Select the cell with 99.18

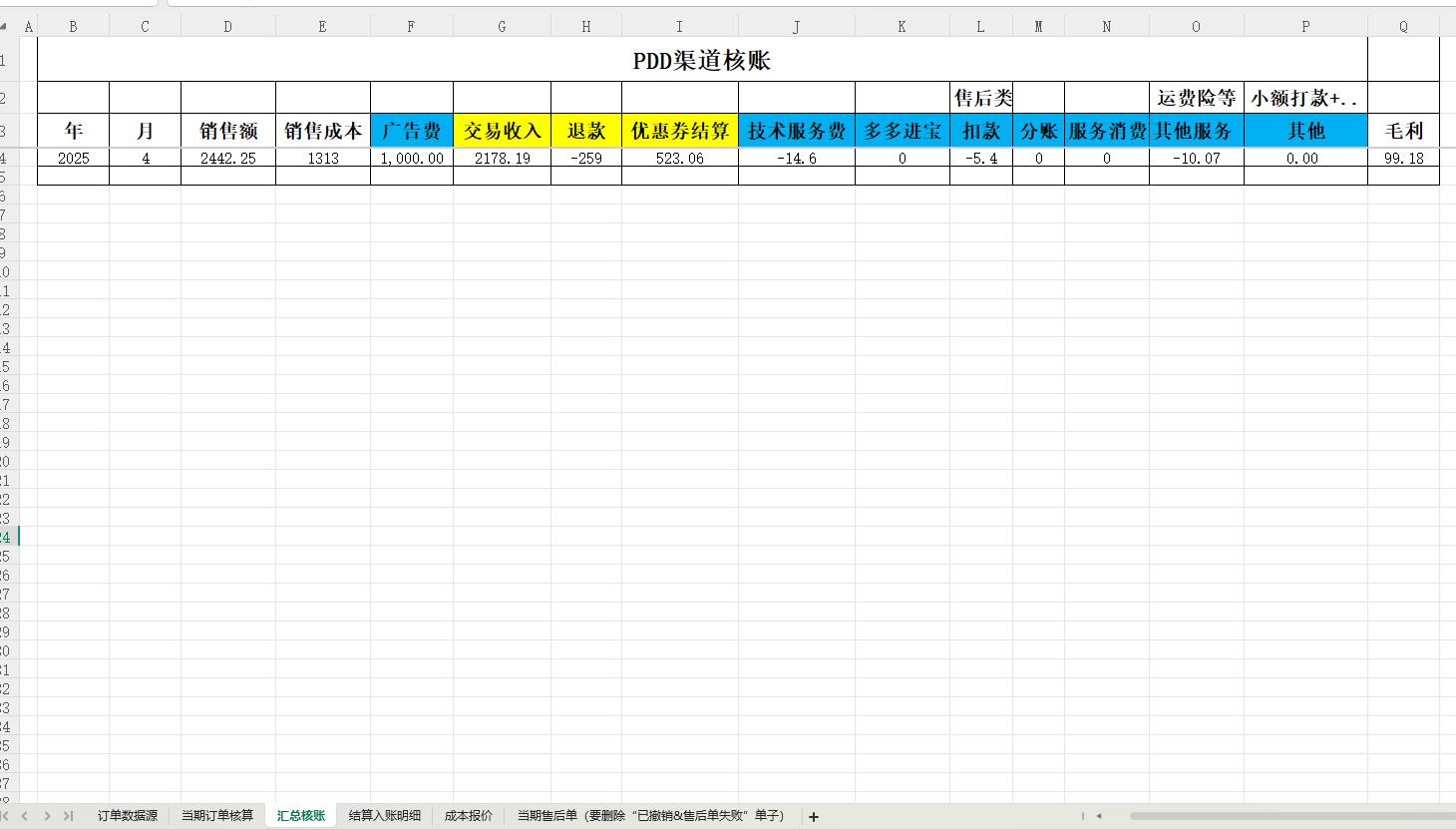tap(1403, 158)
